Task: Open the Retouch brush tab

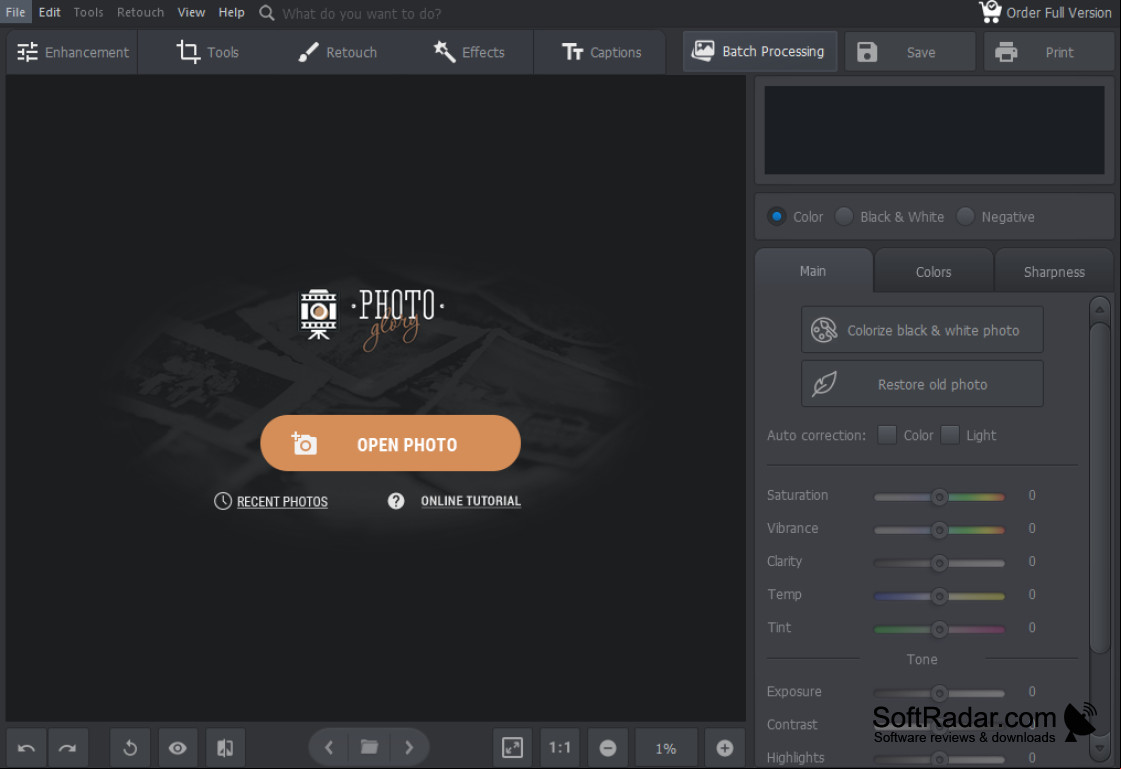Action: click(x=337, y=52)
